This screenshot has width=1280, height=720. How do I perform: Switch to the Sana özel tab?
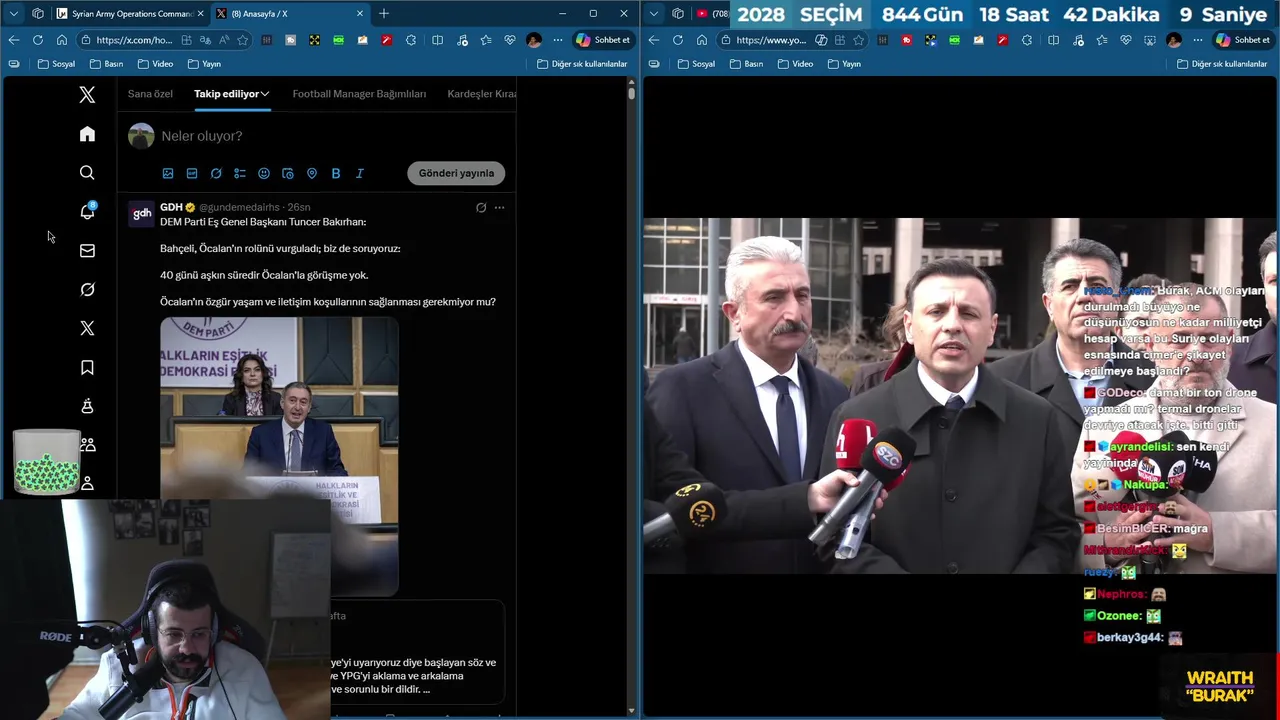pyautogui.click(x=150, y=94)
